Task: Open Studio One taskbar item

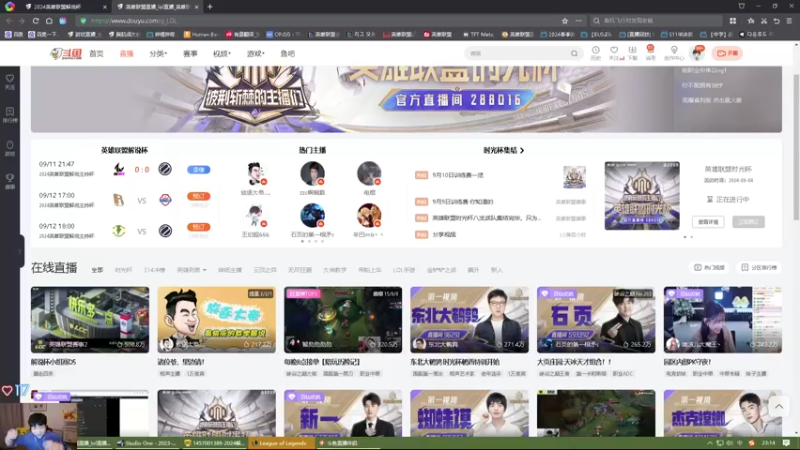Action: [x=146, y=443]
